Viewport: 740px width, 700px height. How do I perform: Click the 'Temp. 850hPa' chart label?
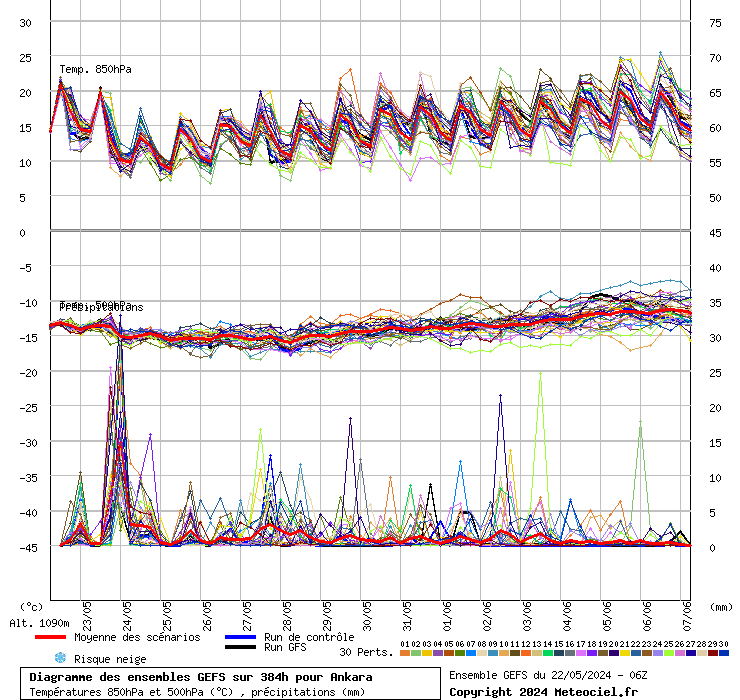pos(95,69)
